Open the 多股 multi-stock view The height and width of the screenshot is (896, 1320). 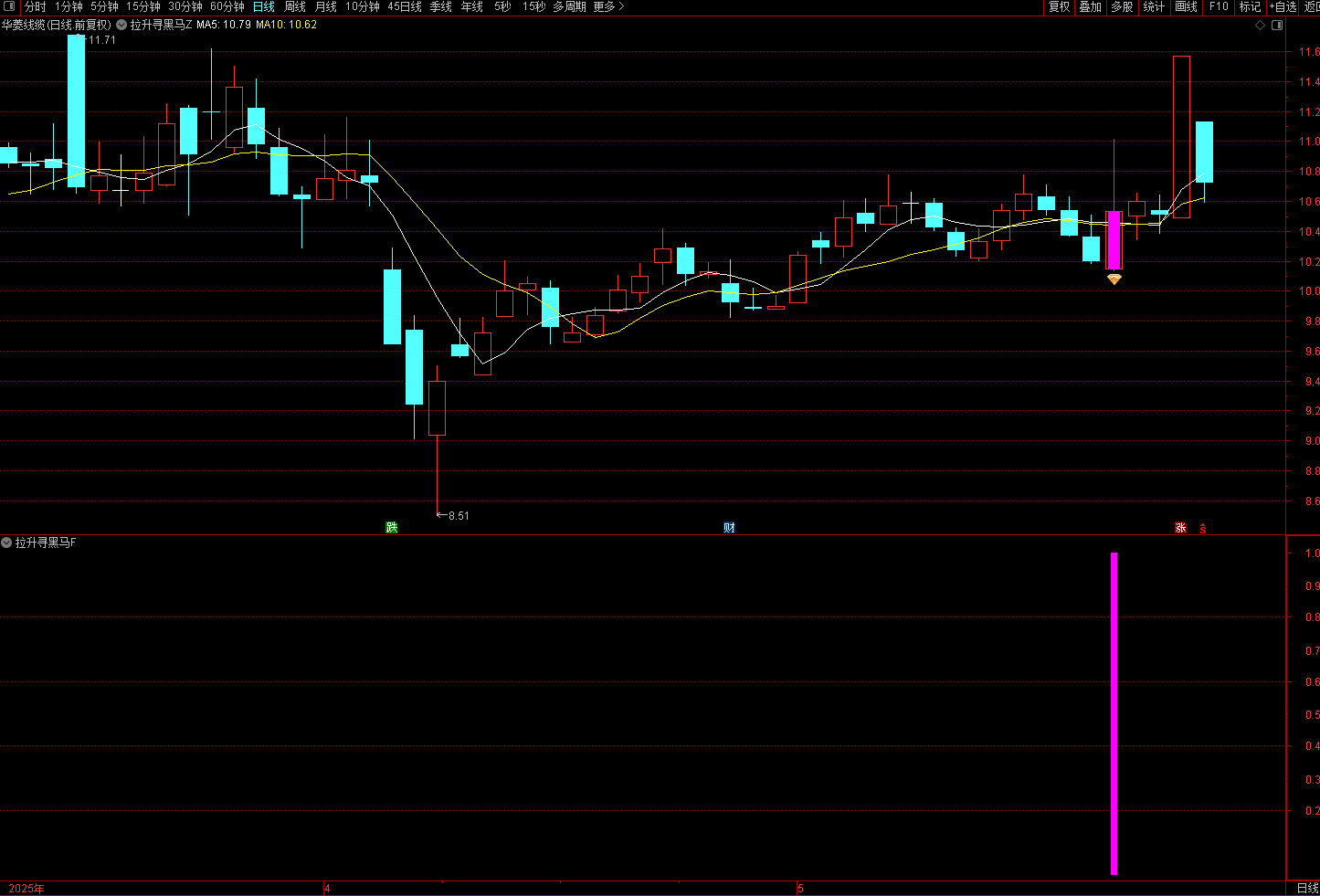pyautogui.click(x=1122, y=6)
